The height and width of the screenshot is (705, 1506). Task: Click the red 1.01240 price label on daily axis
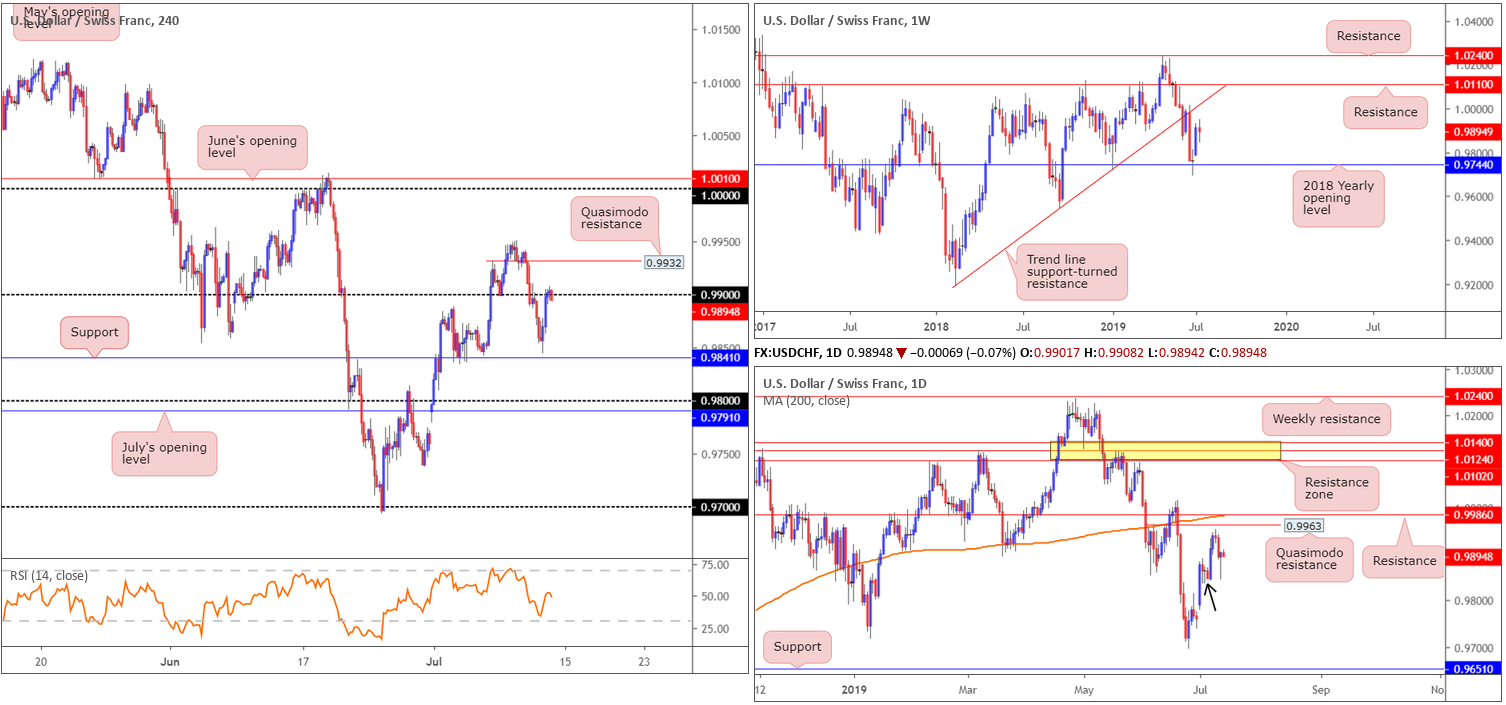tap(1474, 459)
